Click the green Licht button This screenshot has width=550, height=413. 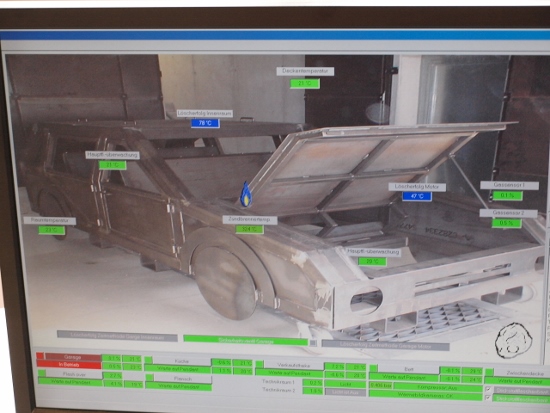(x=346, y=384)
